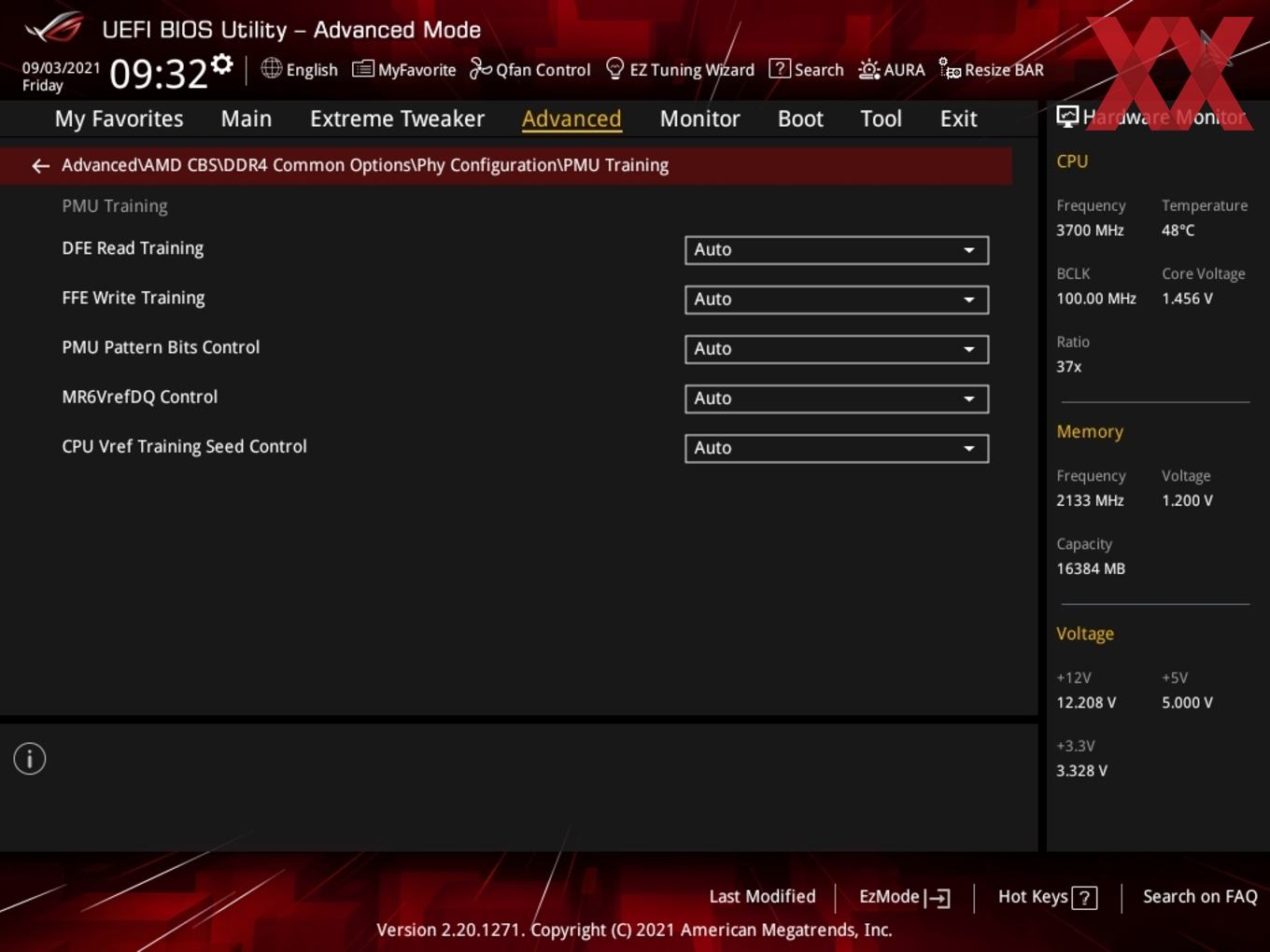1270x952 pixels.
Task: Click the +3.3V value 3.328 V
Action: coord(1081,771)
